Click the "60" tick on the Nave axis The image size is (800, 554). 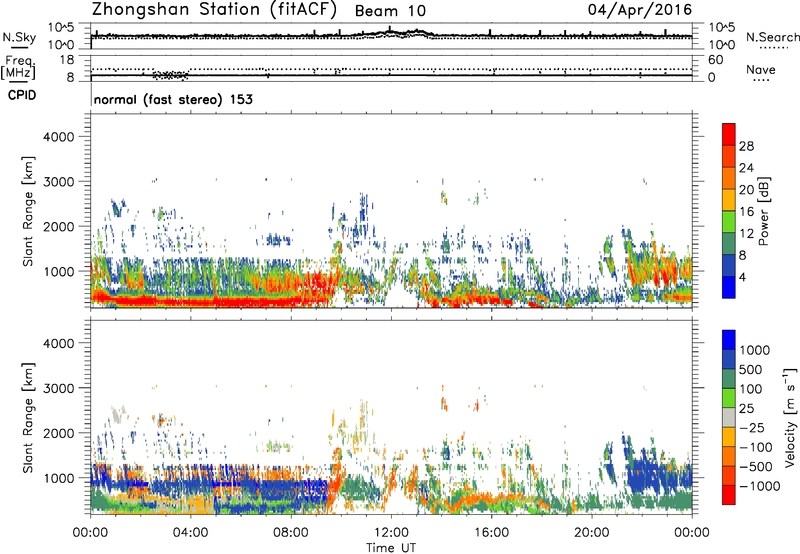(716, 59)
